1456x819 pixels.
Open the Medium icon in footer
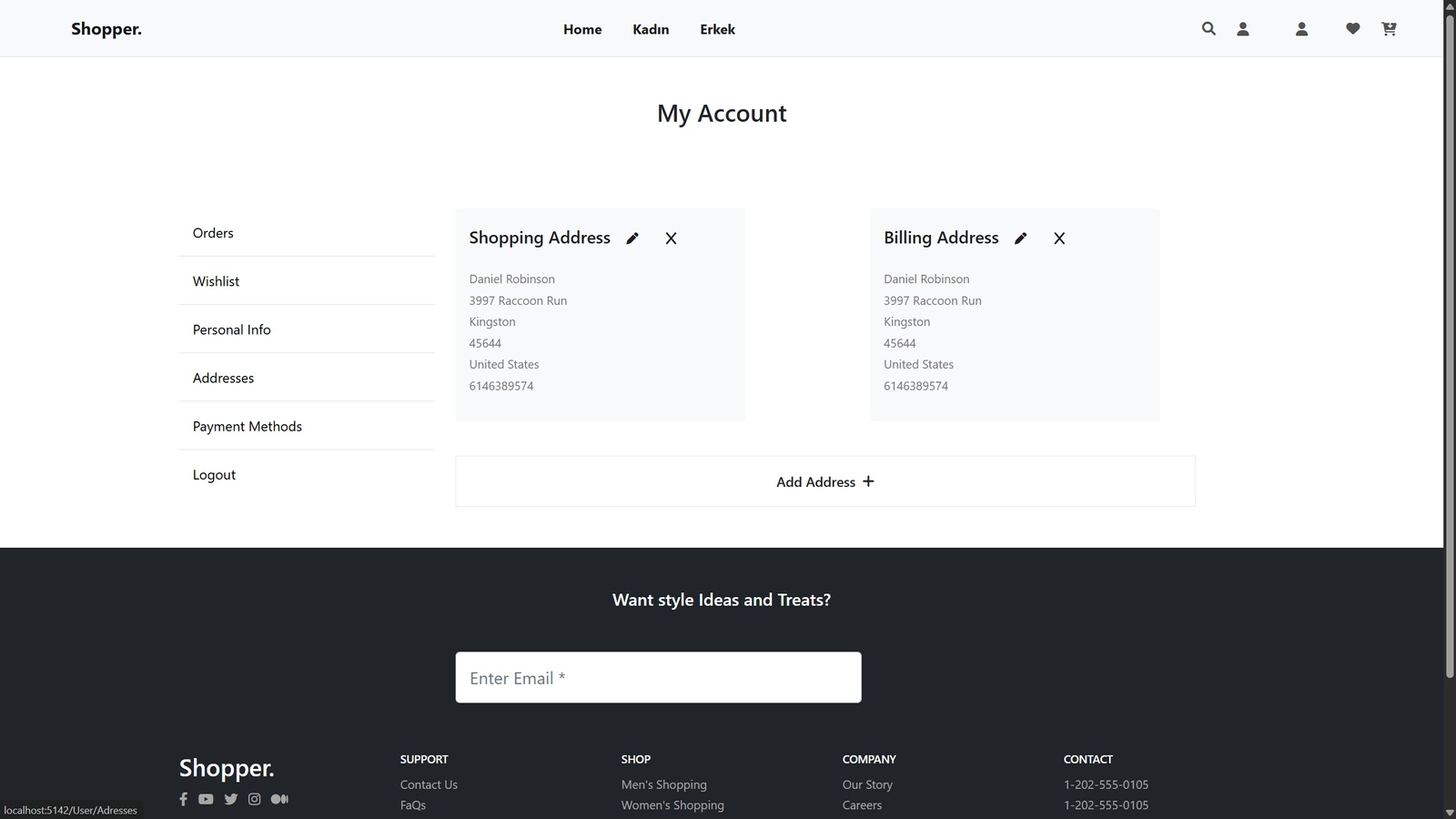tap(279, 799)
